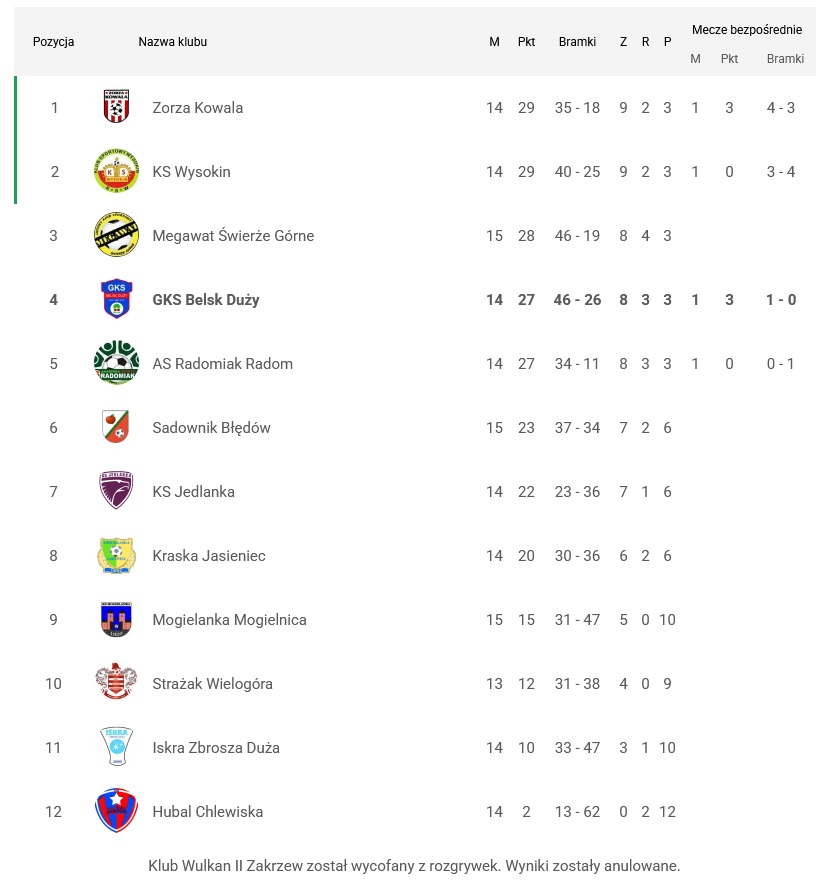Click the Megawat Świerże Górne crest
Image resolution: width=828 pixels, height=886 pixels.
[x=117, y=235]
